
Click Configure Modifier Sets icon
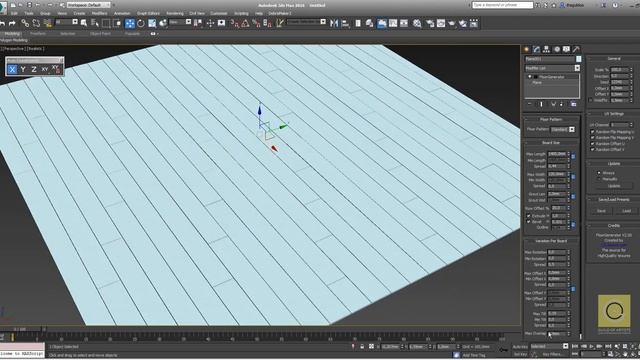point(573,104)
